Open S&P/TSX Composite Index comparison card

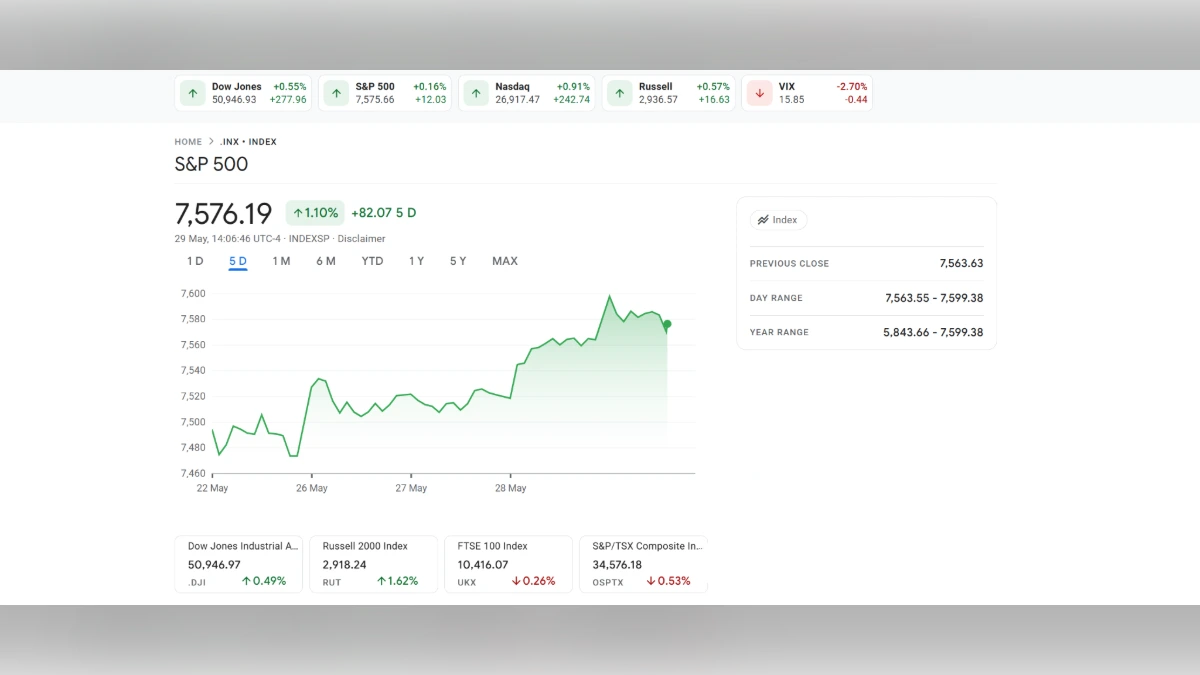(x=643, y=564)
